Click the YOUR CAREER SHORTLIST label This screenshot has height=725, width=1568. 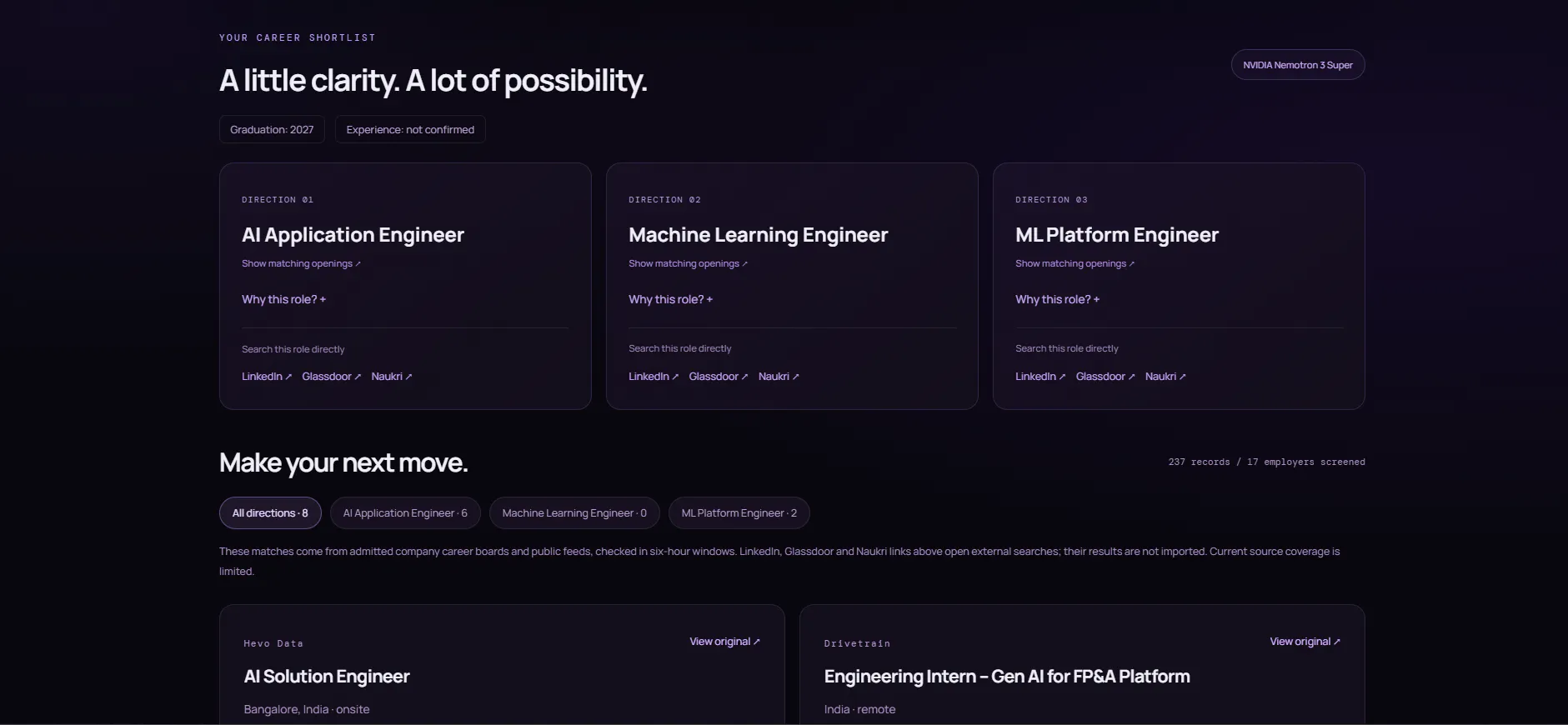point(298,37)
